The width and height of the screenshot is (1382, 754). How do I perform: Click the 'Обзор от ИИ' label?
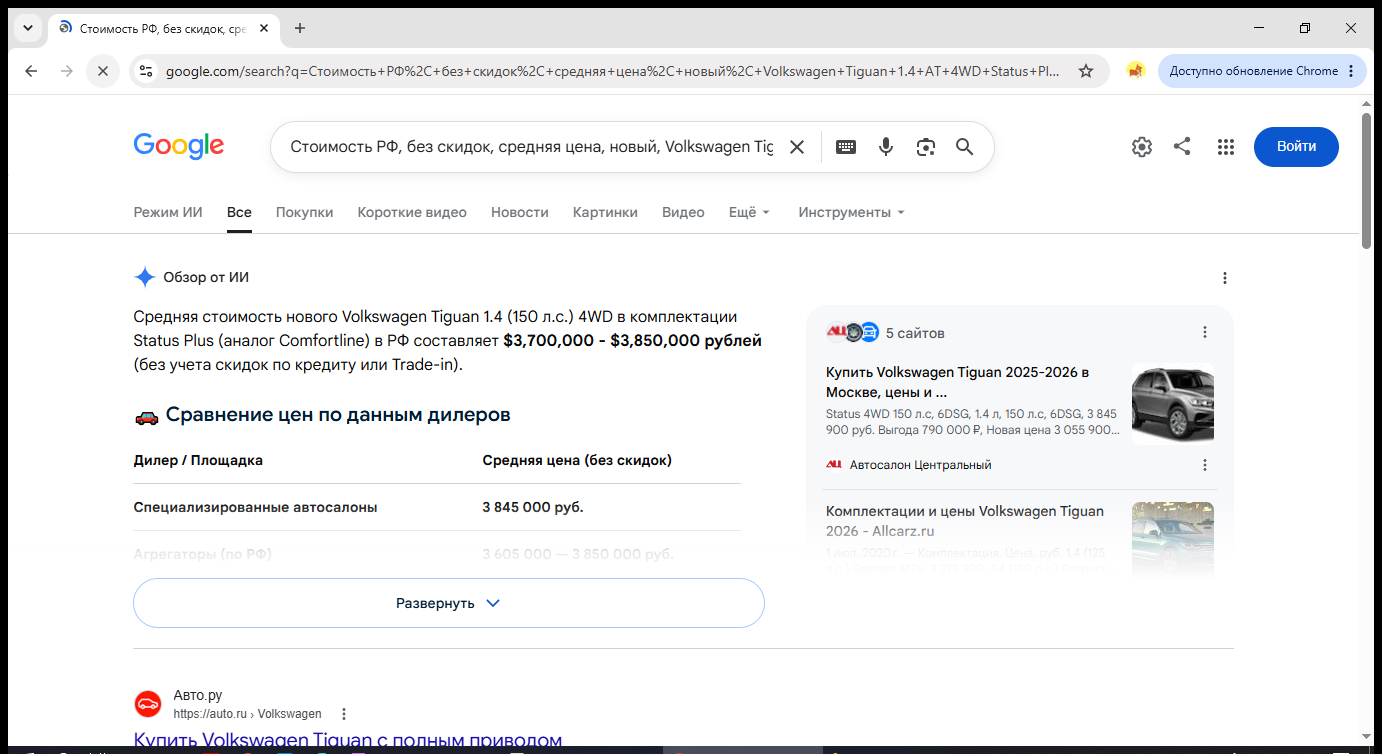coord(206,278)
